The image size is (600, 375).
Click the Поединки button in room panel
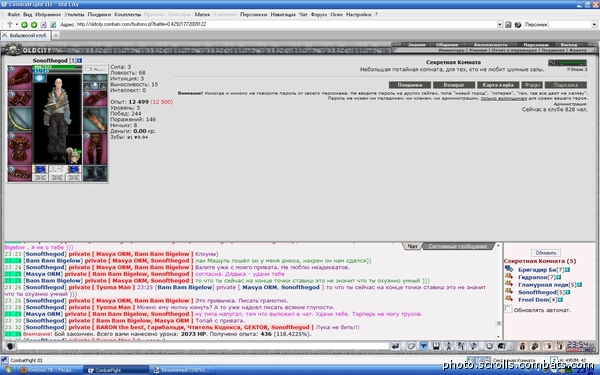410,85
